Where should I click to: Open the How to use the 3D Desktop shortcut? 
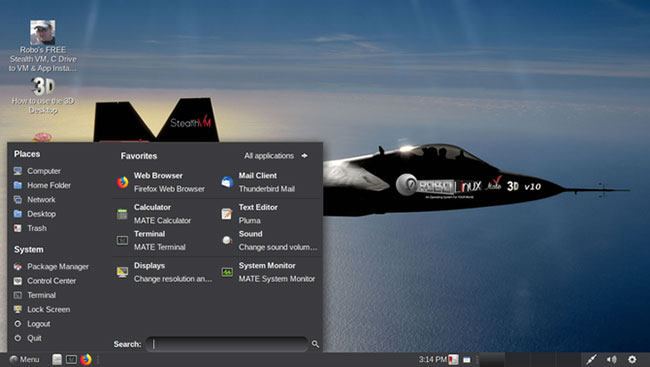[x=43, y=96]
